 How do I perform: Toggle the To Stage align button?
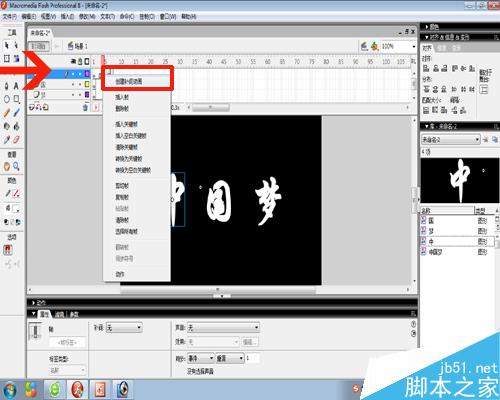coord(484,89)
